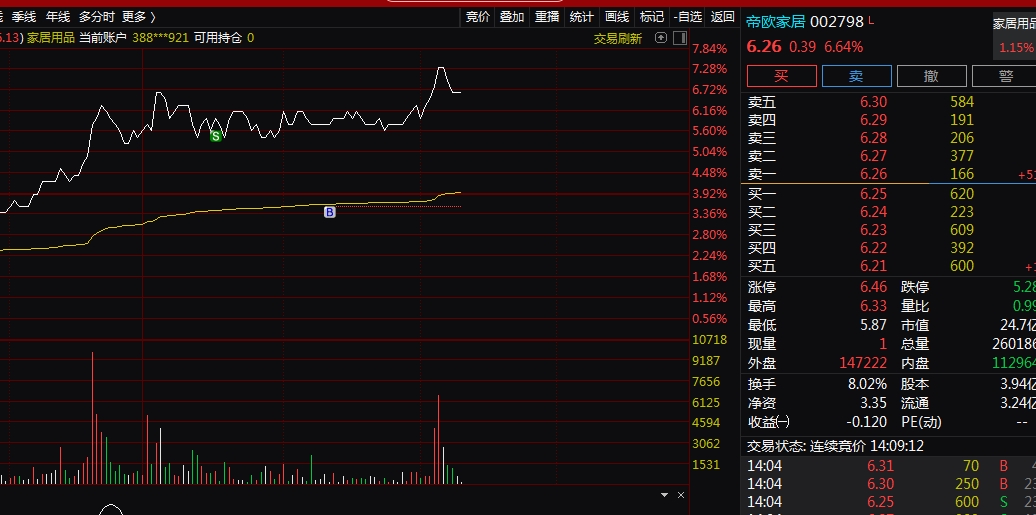Select 买二 price 6.24

click(873, 212)
